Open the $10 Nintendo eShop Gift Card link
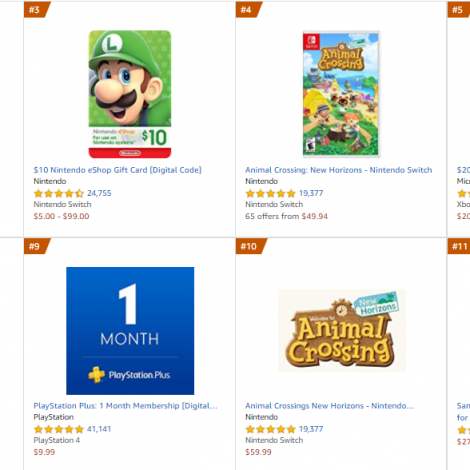Image resolution: width=470 pixels, height=470 pixels. (117, 170)
